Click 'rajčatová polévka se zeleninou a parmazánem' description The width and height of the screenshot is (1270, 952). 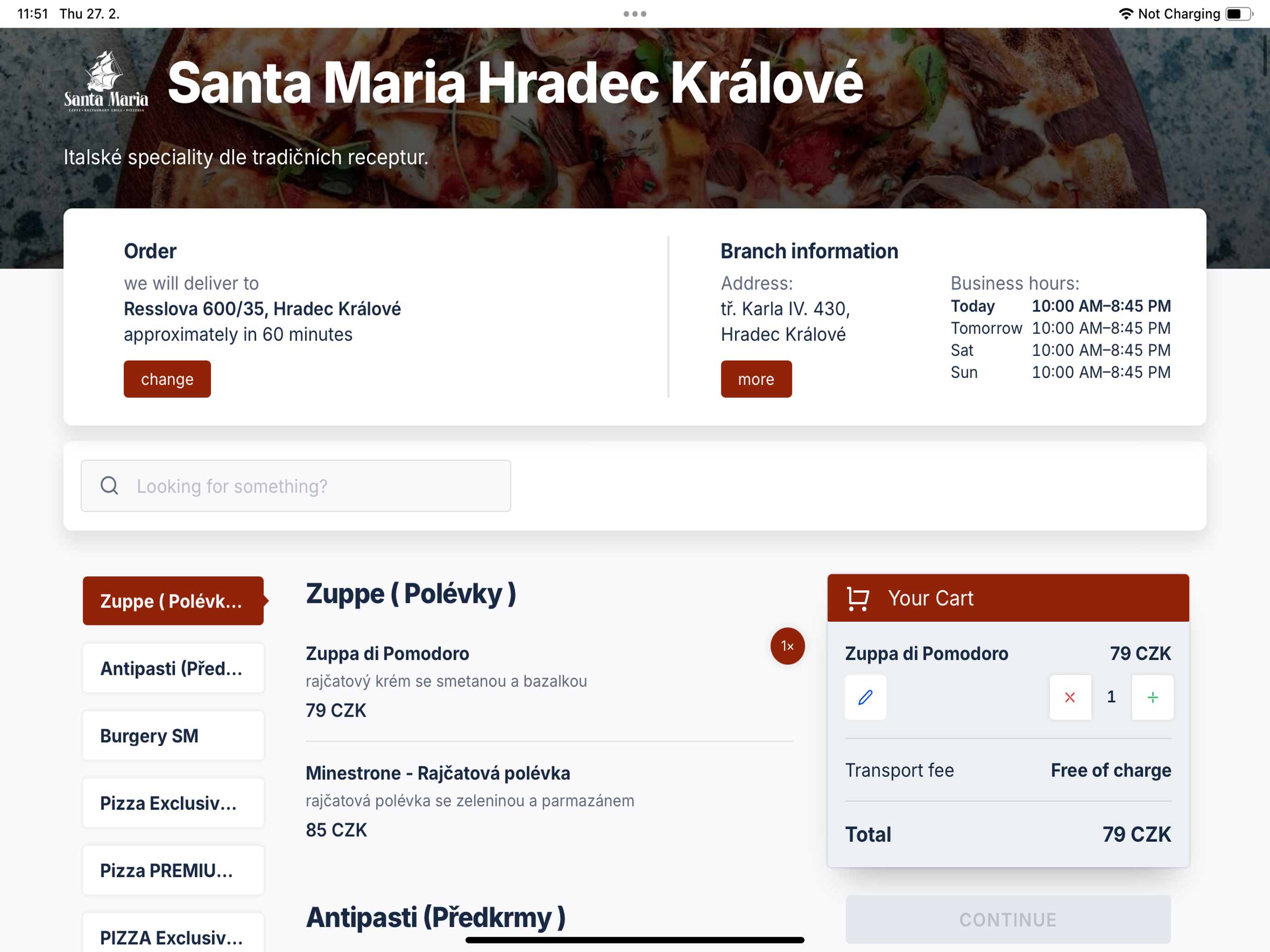(x=470, y=801)
